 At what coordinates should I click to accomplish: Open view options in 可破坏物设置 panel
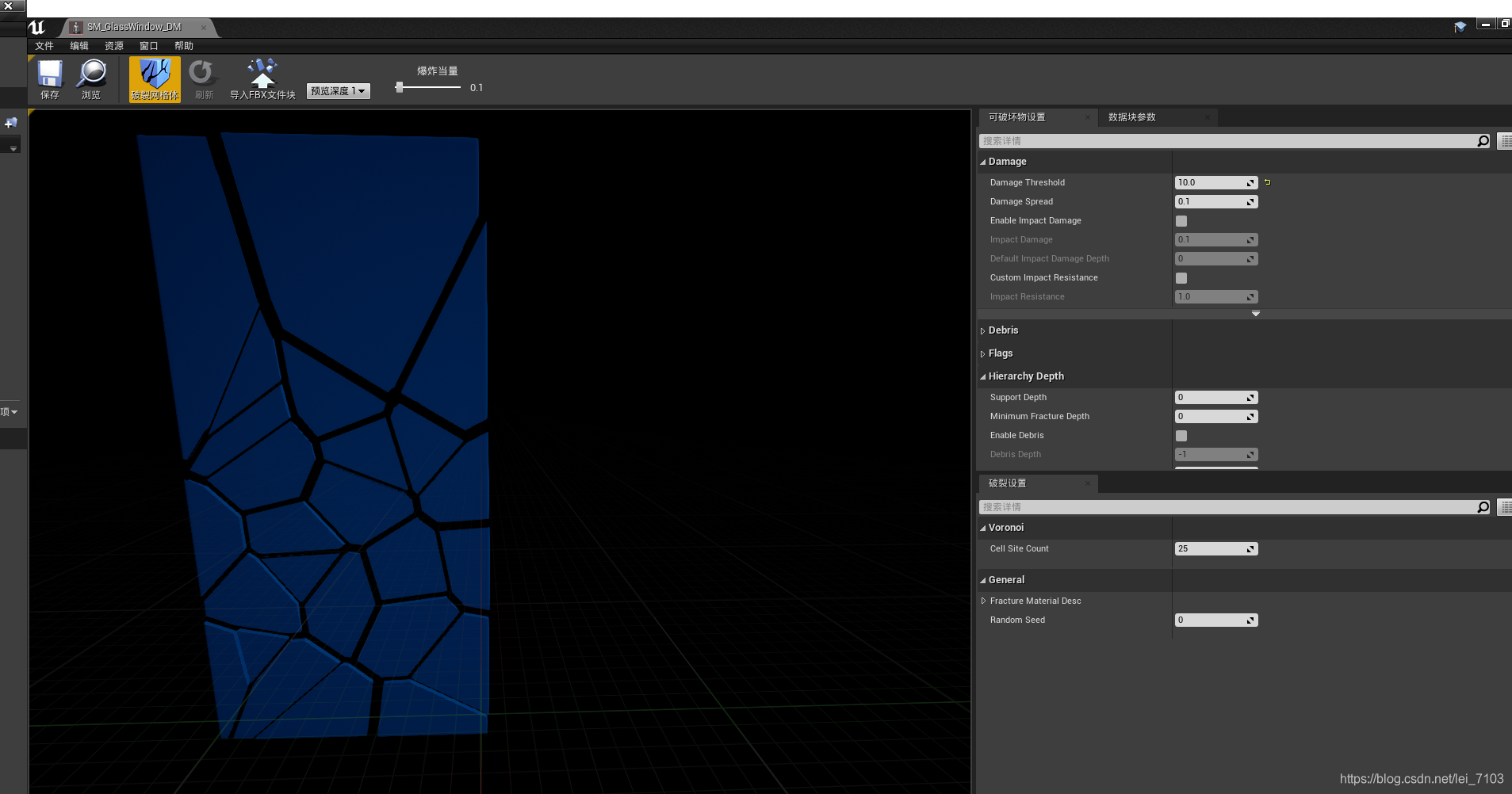click(x=1505, y=141)
